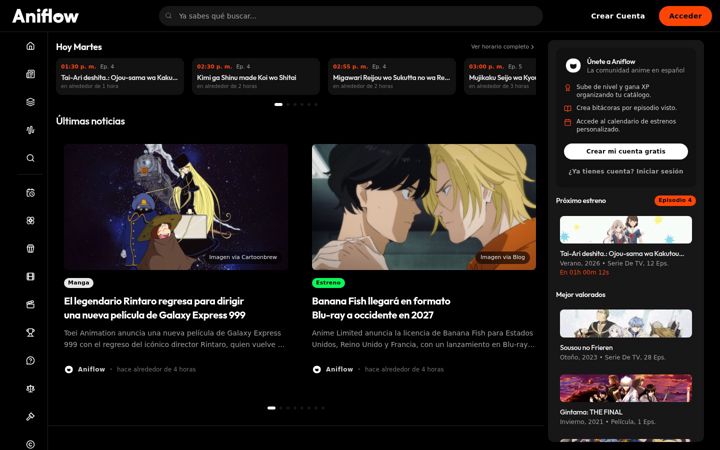The height and width of the screenshot is (450, 720).
Task: Click the green 'Estreno' category tag
Action: click(x=328, y=283)
